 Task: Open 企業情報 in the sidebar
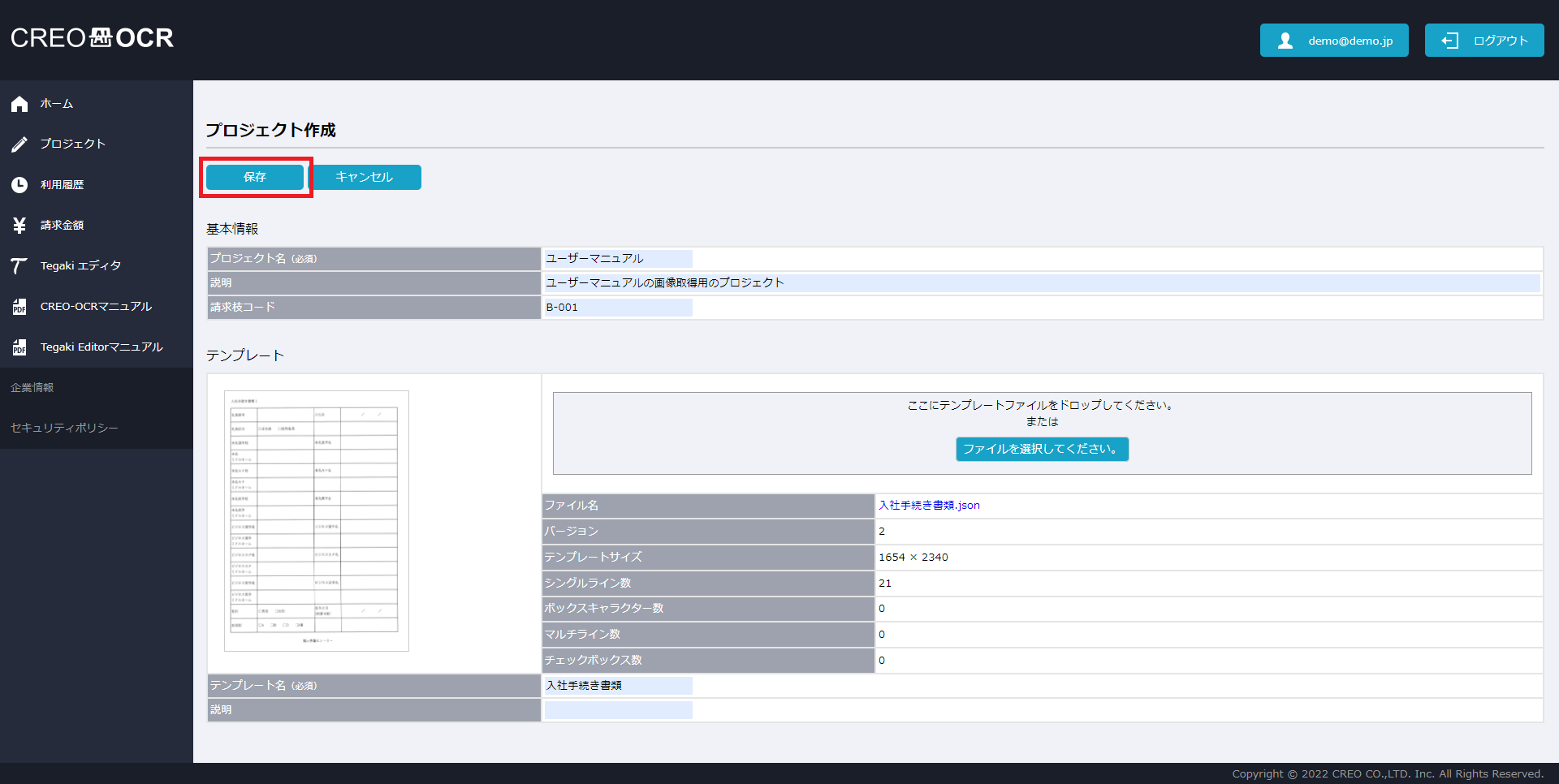(32, 388)
